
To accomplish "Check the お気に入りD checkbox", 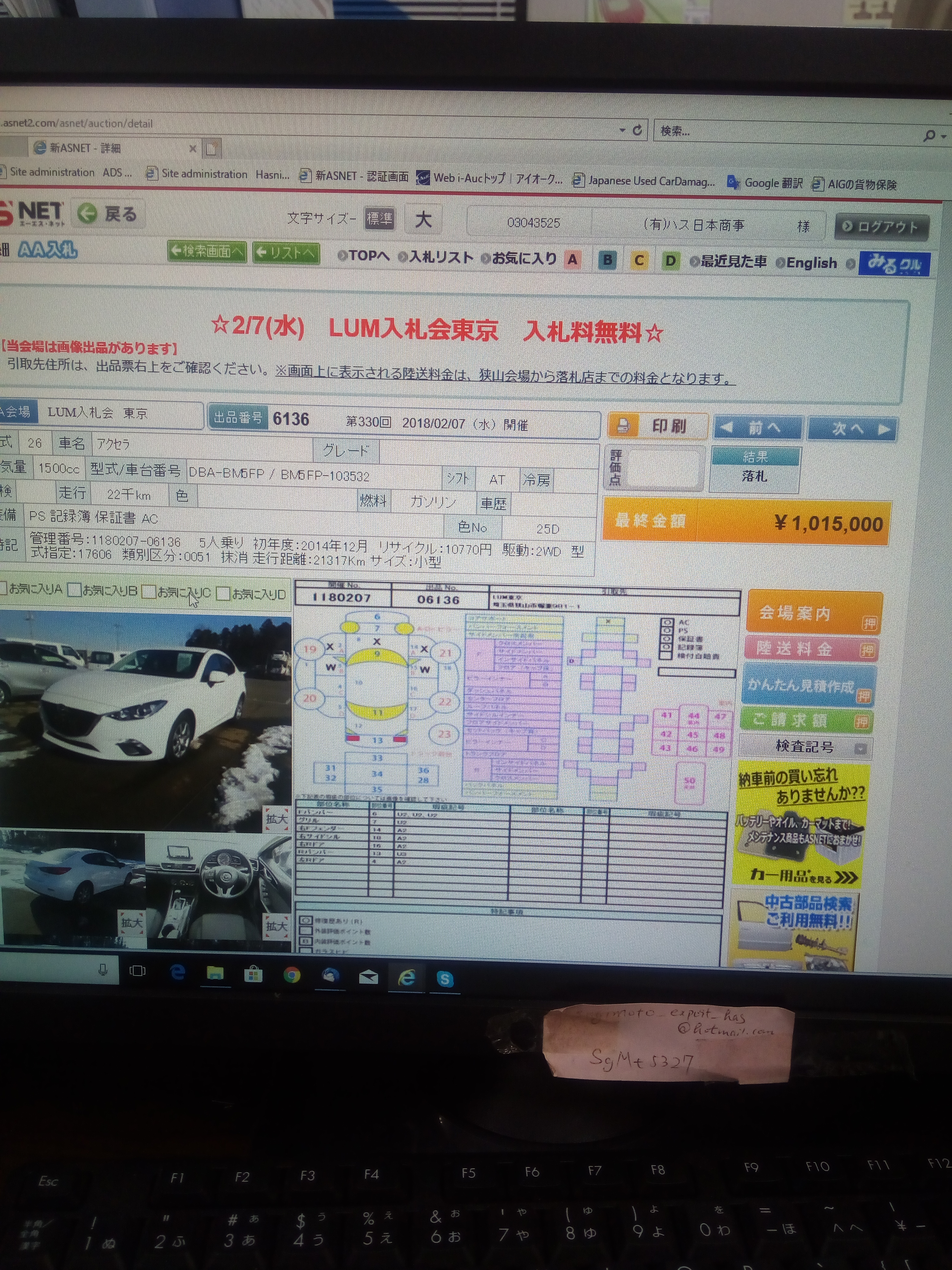I will click(x=223, y=593).
